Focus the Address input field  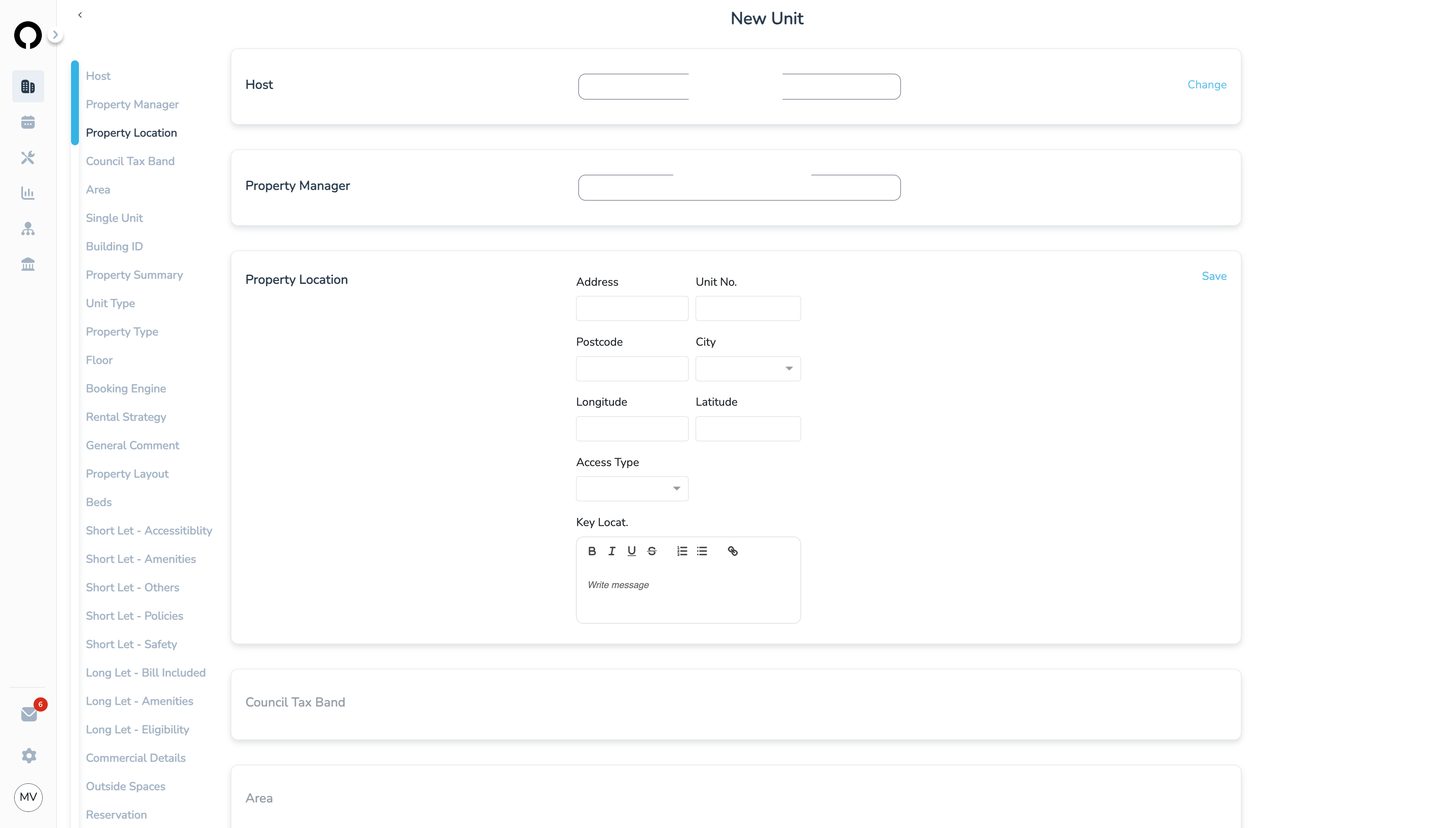coord(632,308)
